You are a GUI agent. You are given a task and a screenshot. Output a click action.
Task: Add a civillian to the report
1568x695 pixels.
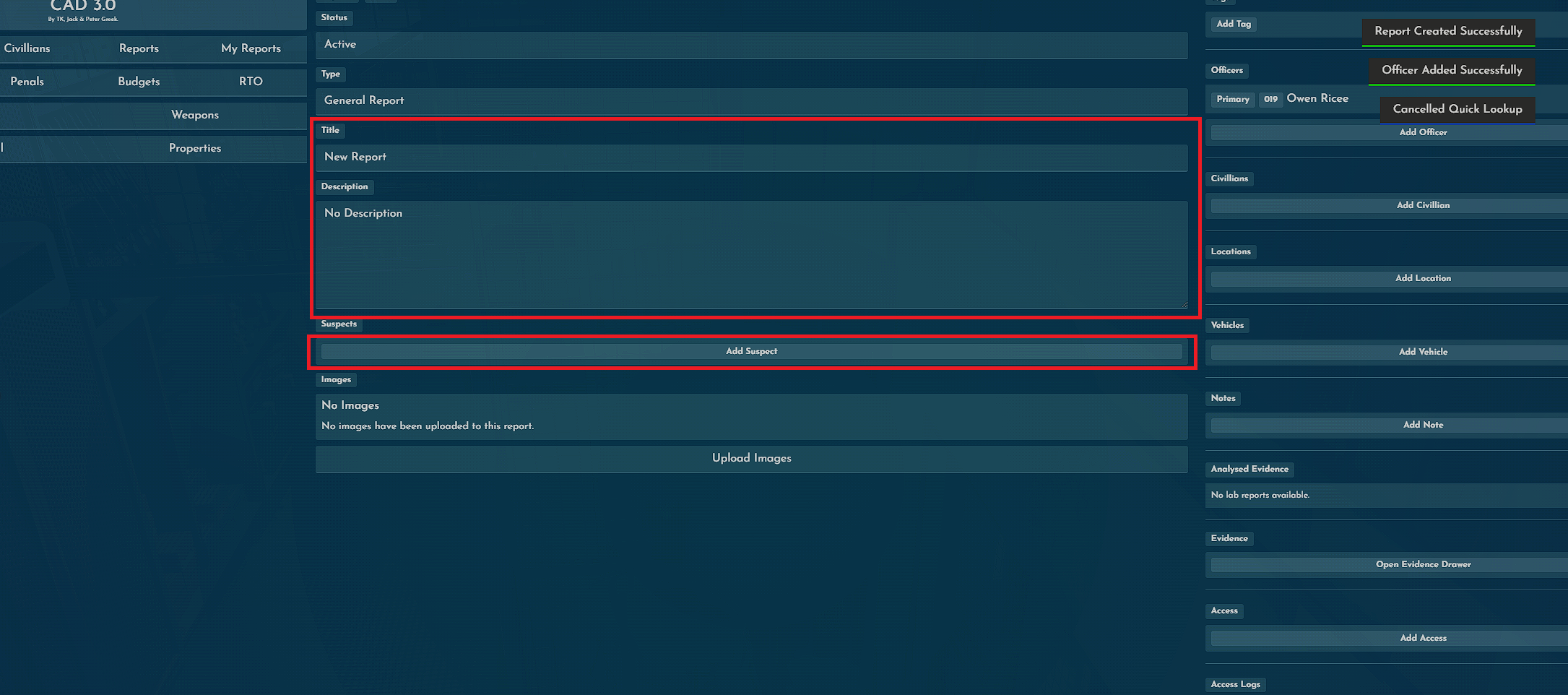pos(1422,205)
